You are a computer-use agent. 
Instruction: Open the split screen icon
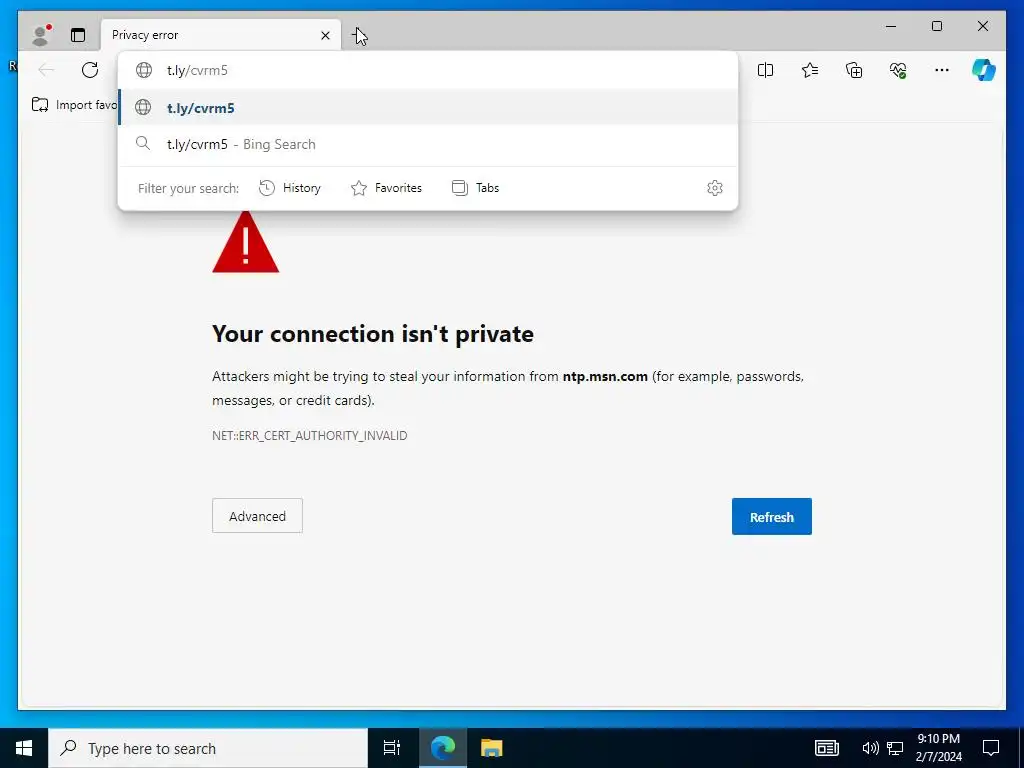click(x=765, y=70)
